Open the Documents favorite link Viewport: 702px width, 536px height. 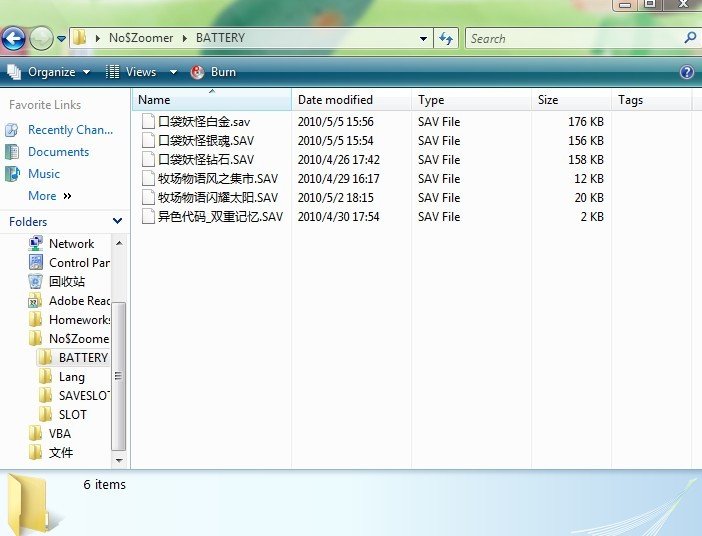[58, 152]
